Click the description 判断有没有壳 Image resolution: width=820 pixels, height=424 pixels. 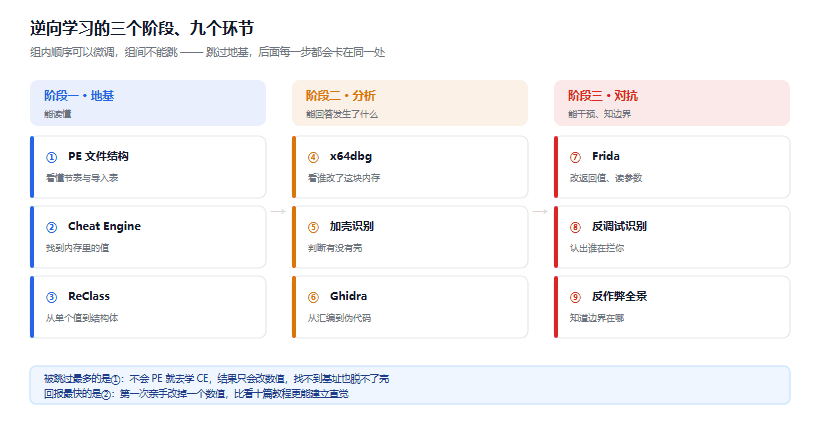tap(335, 248)
